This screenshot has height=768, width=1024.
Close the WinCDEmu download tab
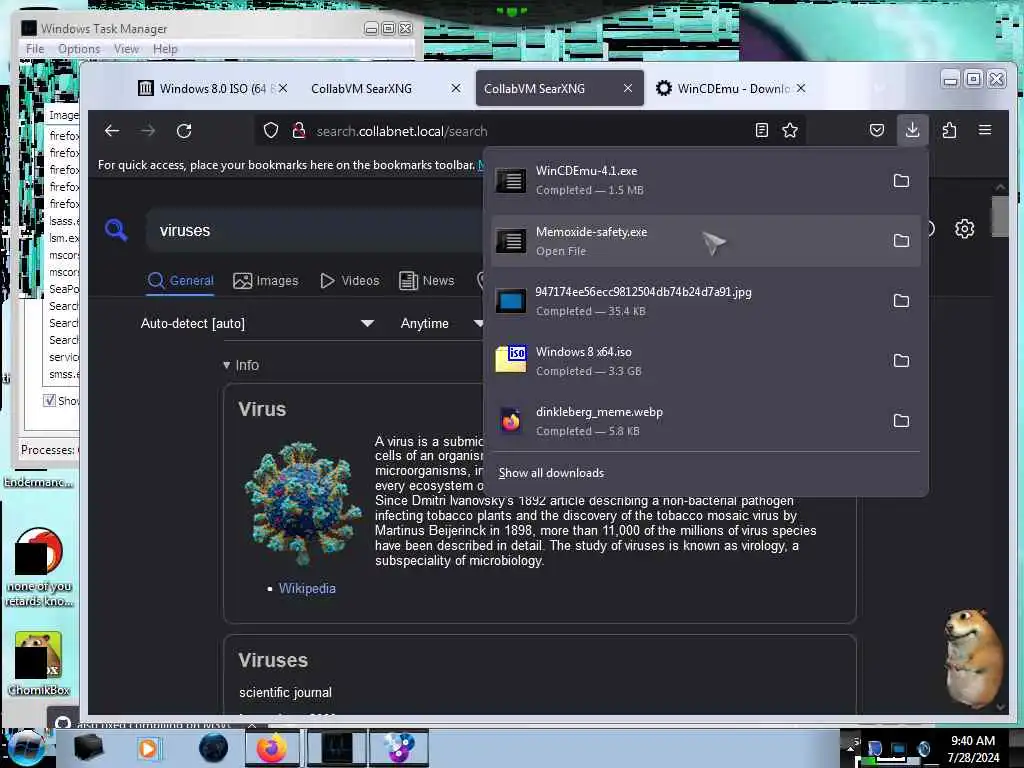(x=801, y=88)
